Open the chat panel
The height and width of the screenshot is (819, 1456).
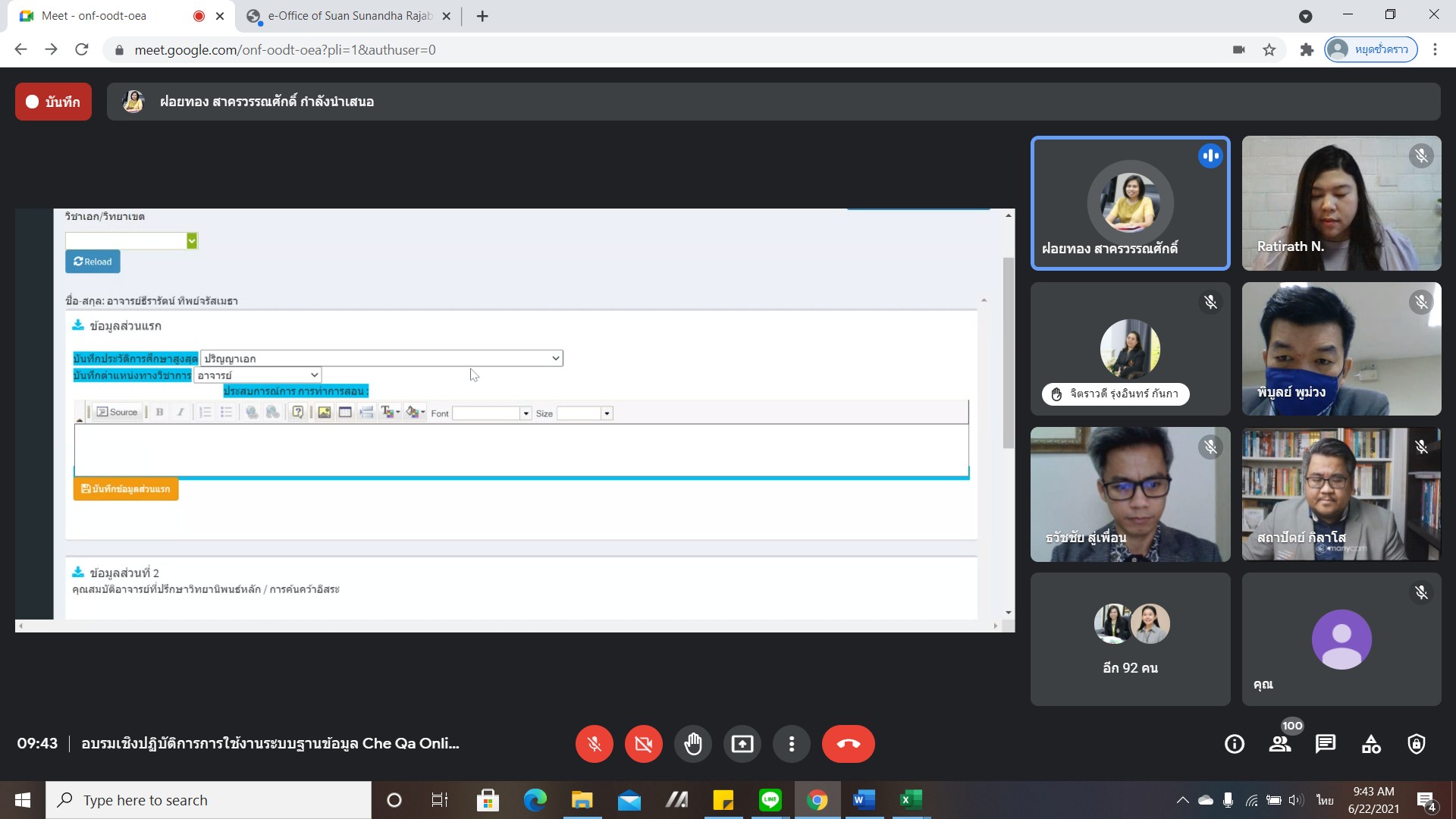[1326, 744]
